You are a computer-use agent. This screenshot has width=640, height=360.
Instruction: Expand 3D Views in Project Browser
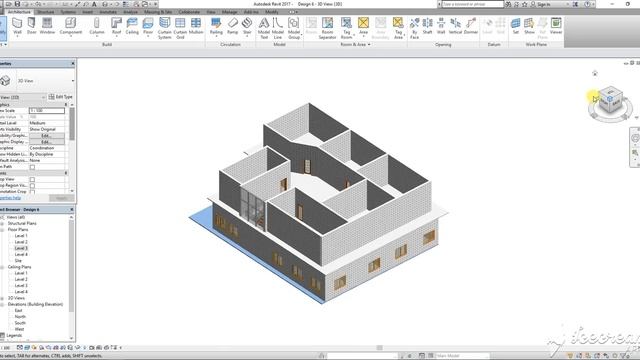pos(2,298)
